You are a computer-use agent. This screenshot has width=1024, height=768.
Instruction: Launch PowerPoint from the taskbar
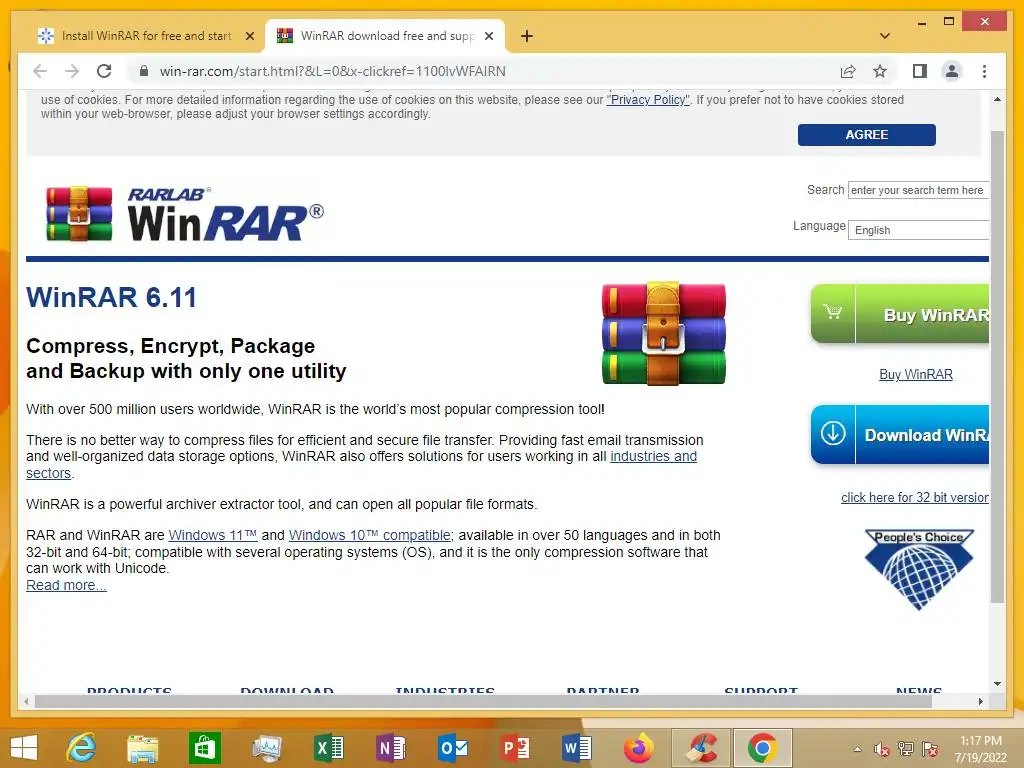pyautogui.click(x=515, y=748)
